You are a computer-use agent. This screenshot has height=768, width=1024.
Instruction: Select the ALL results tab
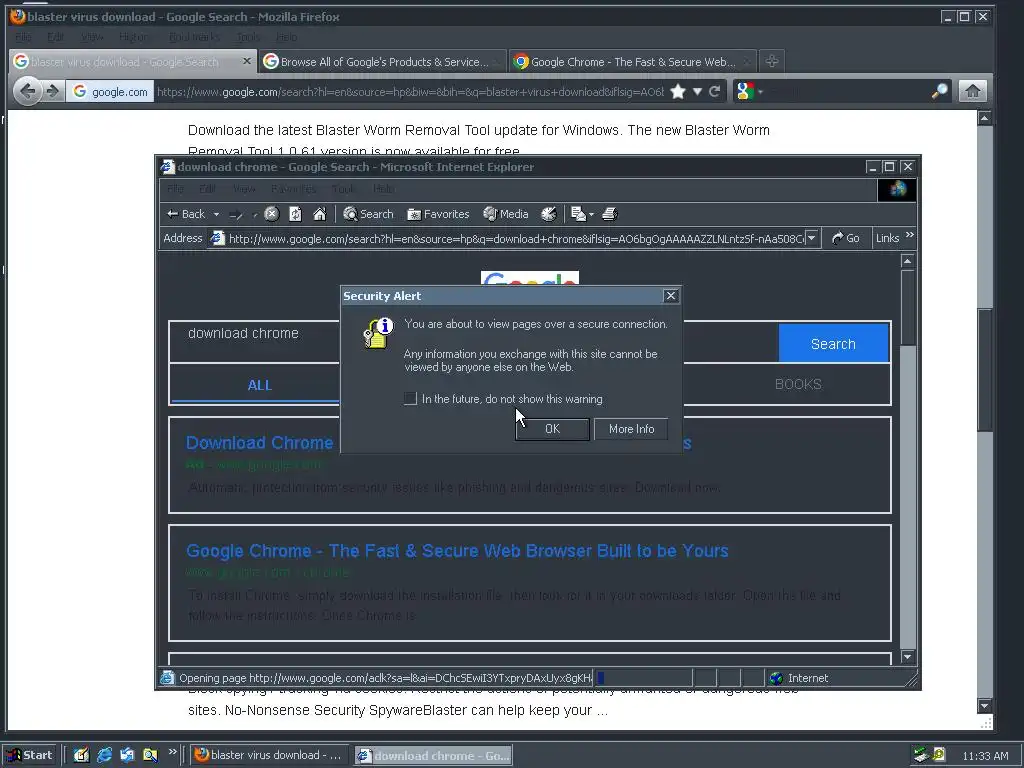(x=259, y=385)
